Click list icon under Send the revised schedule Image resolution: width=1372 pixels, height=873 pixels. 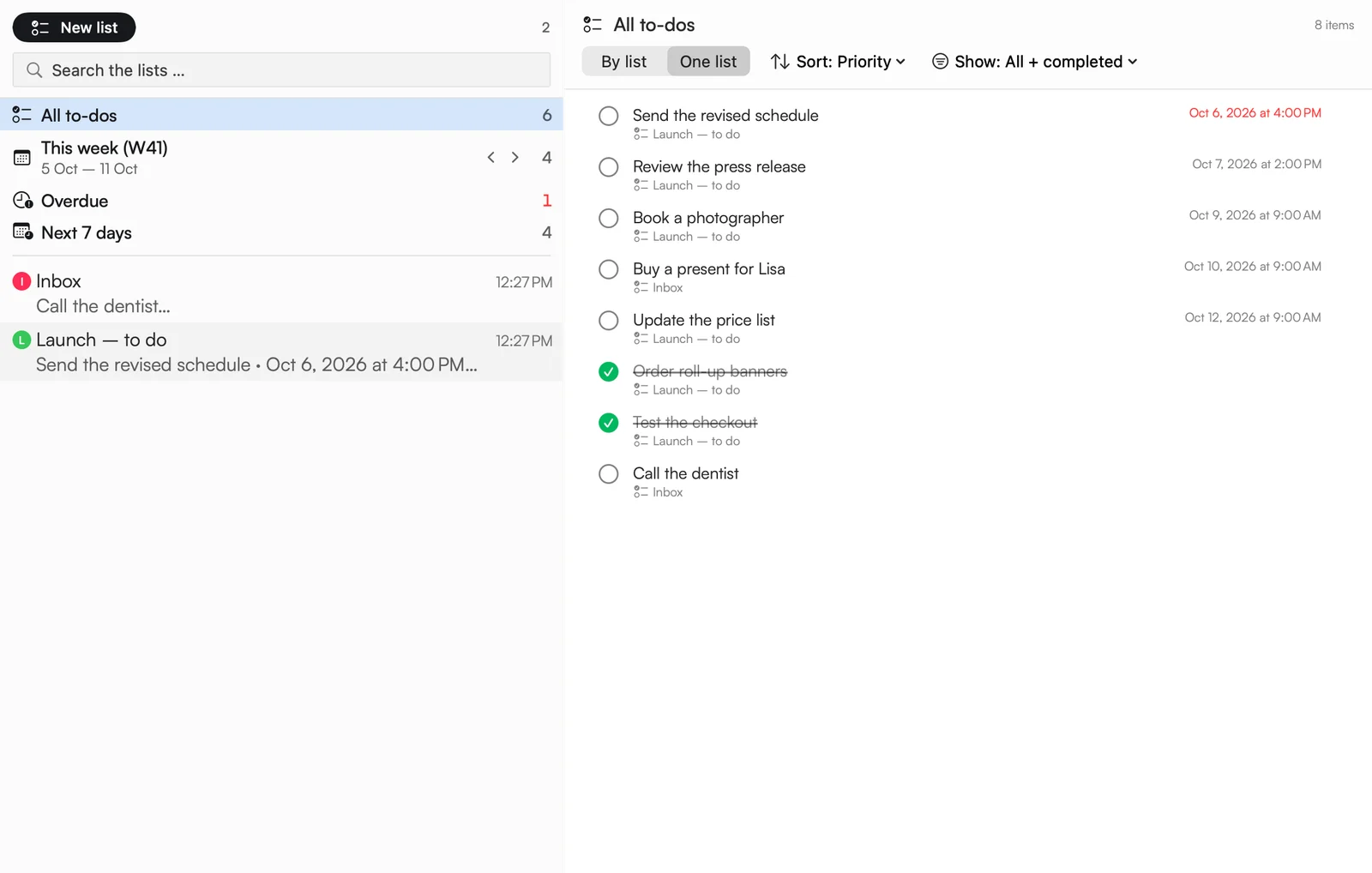[641, 134]
